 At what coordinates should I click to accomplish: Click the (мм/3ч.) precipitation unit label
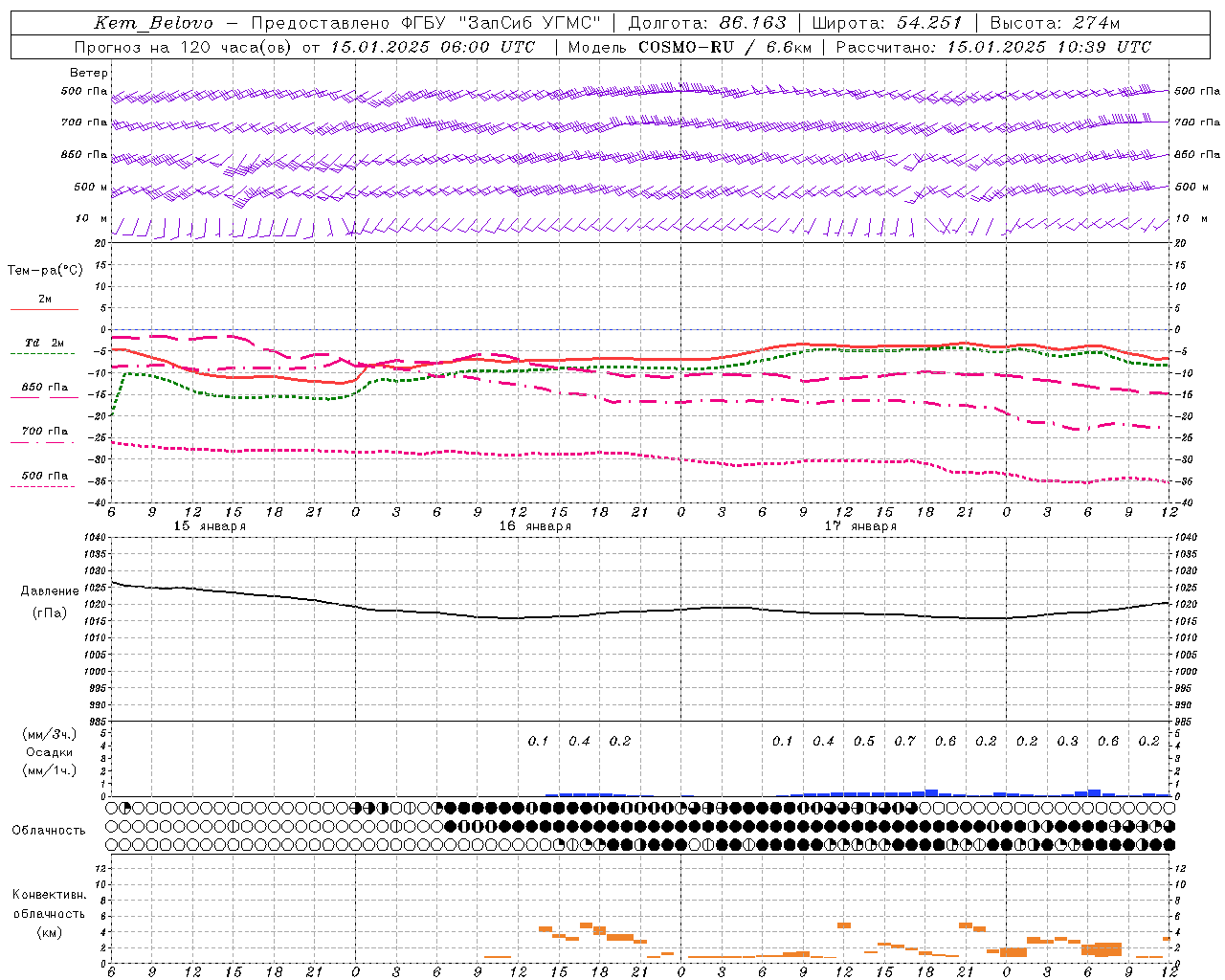(50, 734)
